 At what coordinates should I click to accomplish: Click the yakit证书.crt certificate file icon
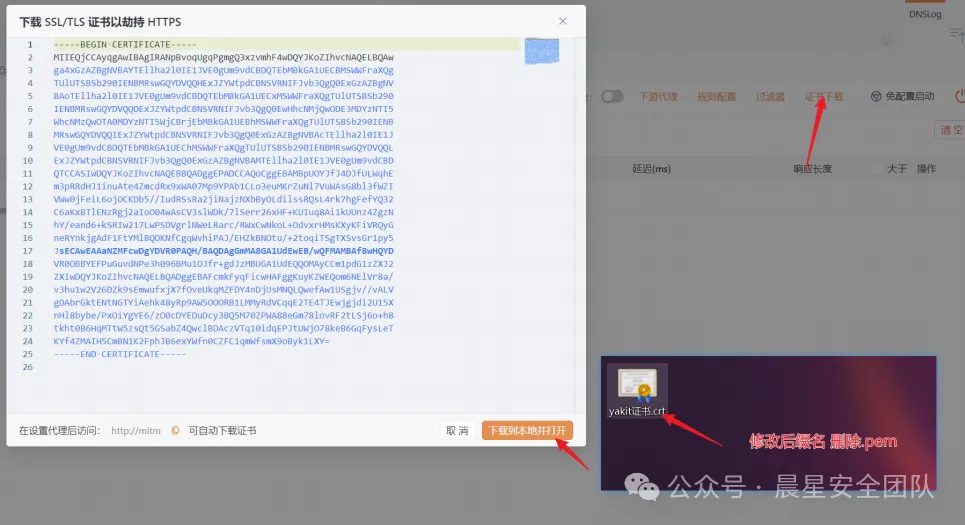(636, 388)
